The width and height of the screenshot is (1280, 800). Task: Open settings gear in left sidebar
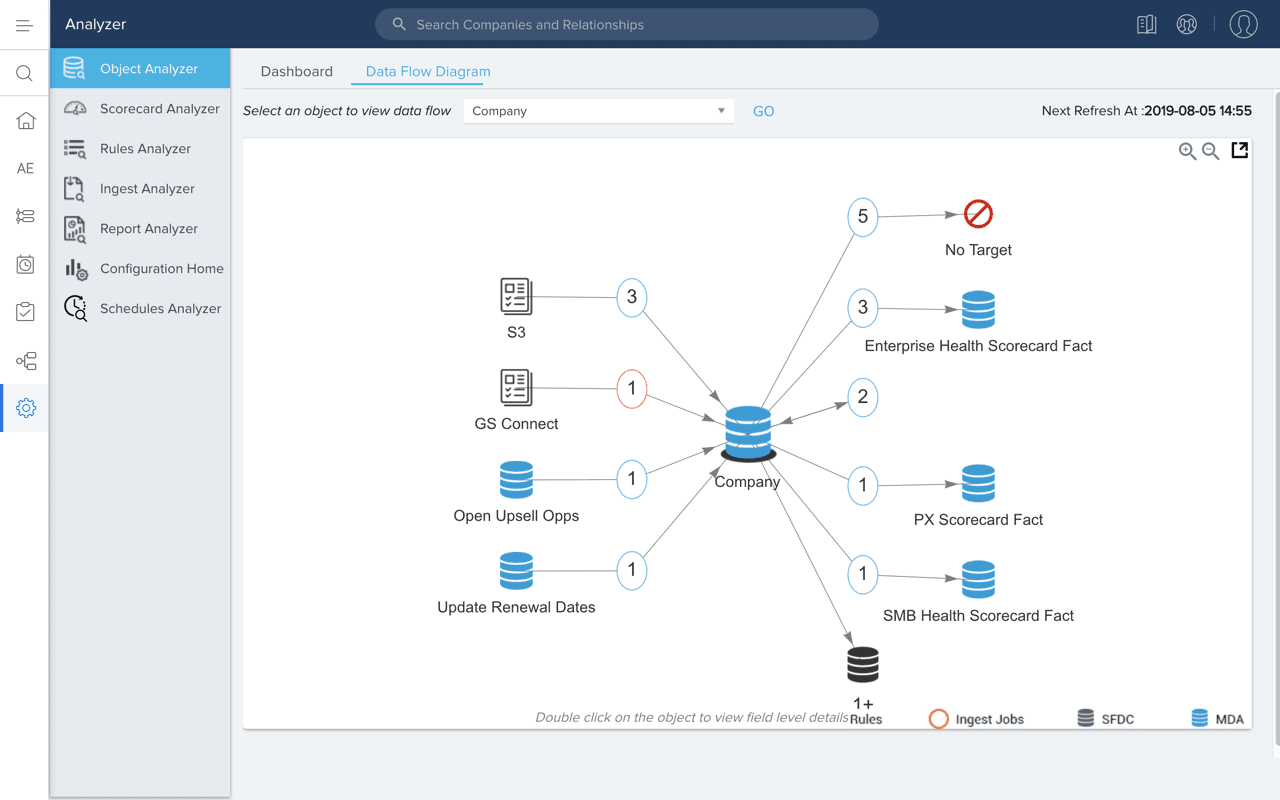pyautogui.click(x=26, y=408)
